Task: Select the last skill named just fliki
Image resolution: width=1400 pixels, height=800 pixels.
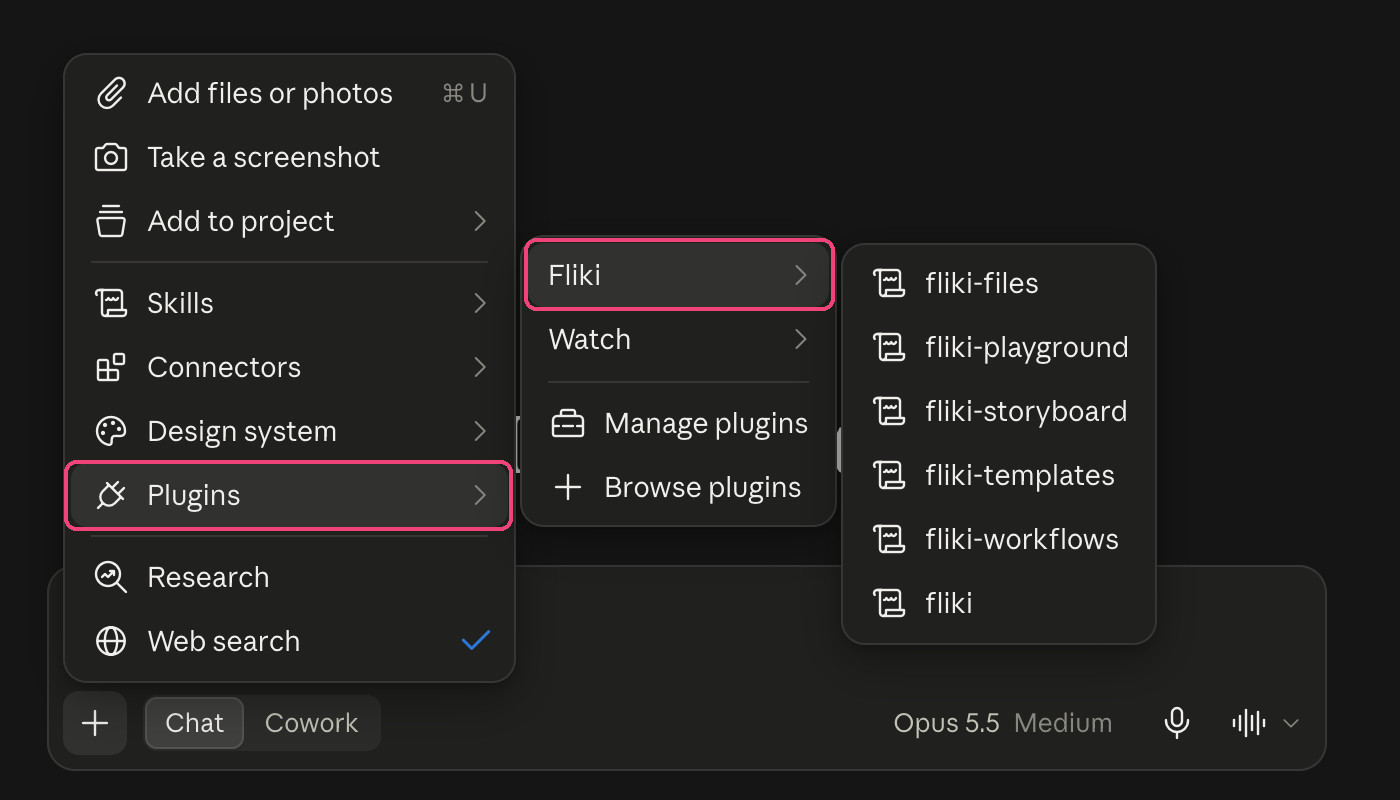Action: (999, 604)
